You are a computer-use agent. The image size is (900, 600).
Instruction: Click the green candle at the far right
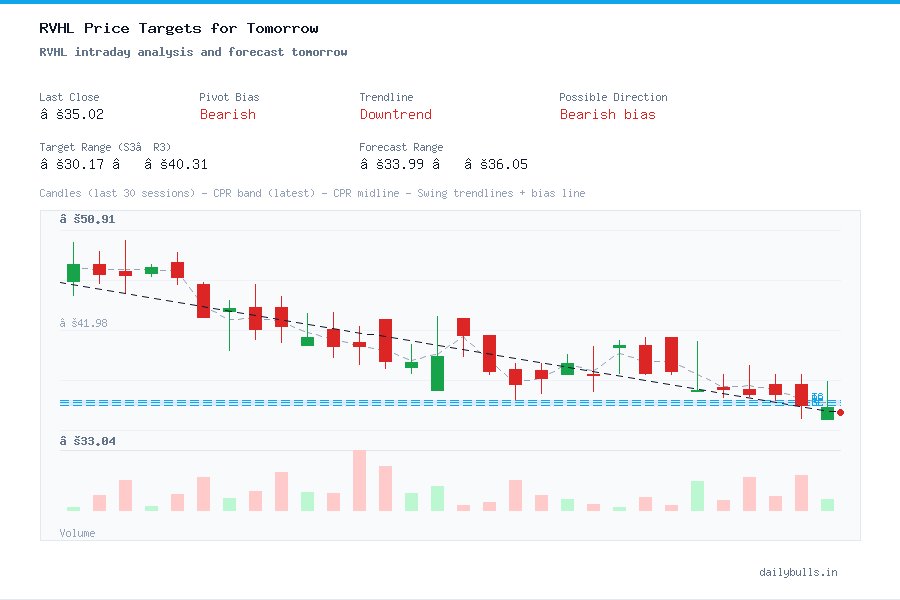point(828,412)
